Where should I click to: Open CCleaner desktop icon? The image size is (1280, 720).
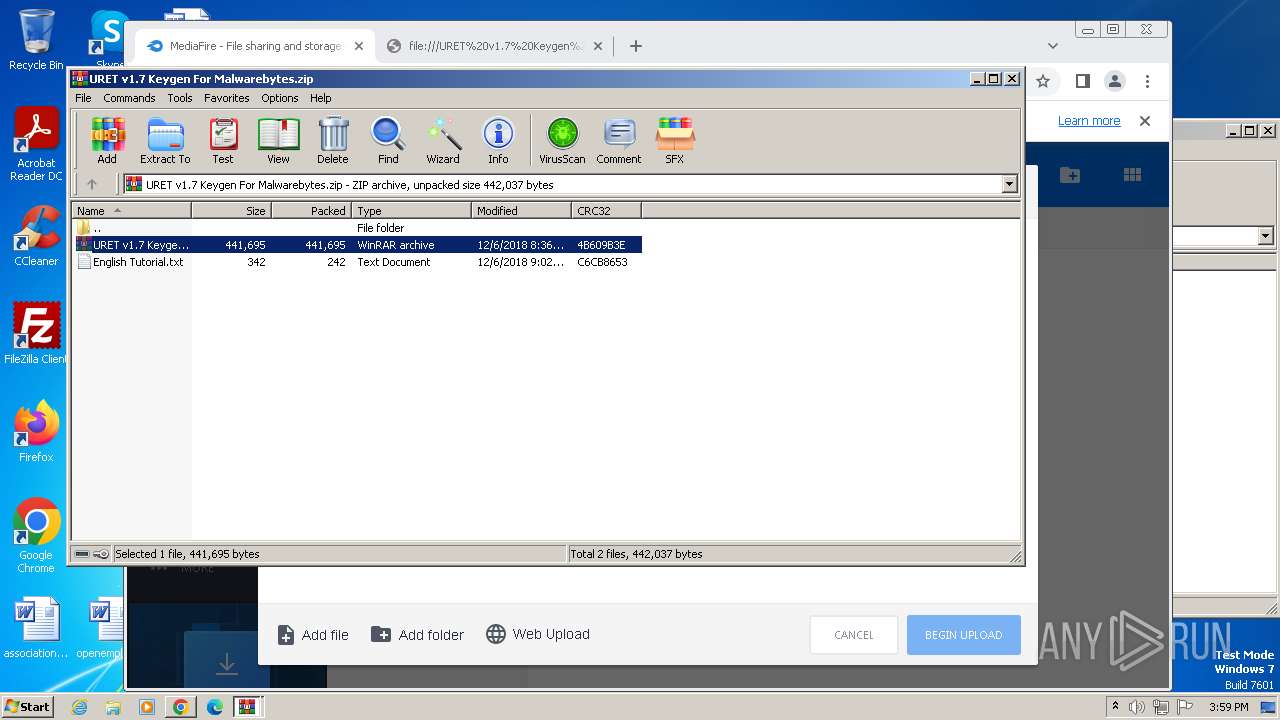click(x=36, y=236)
